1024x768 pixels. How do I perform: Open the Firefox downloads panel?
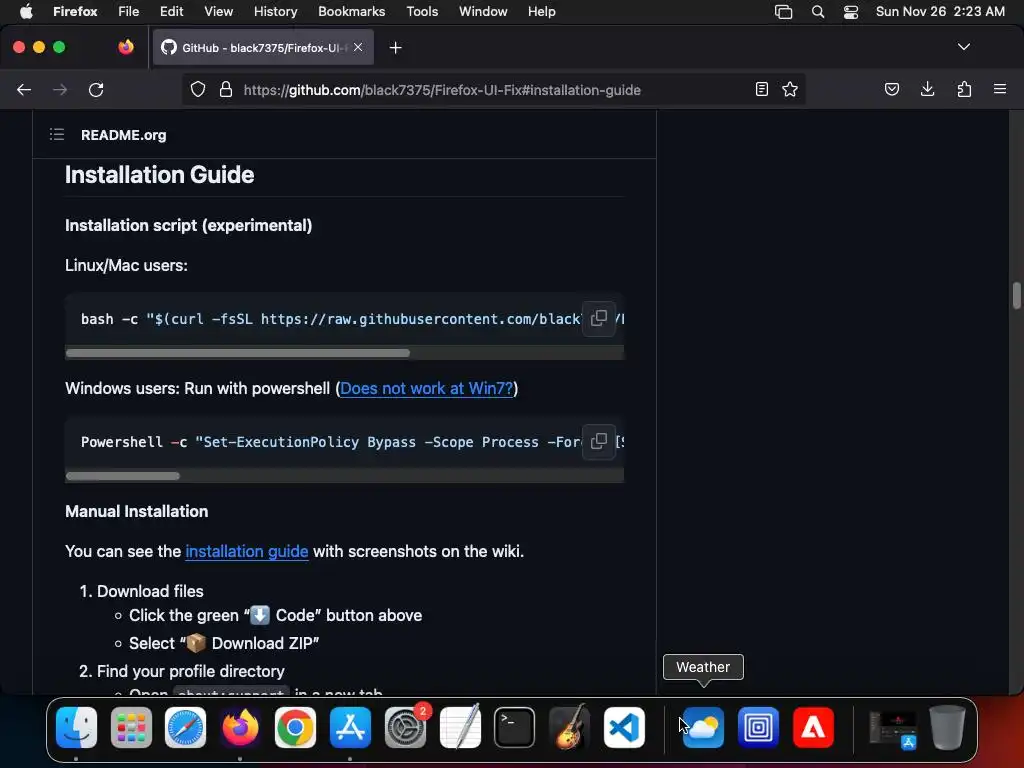927,89
